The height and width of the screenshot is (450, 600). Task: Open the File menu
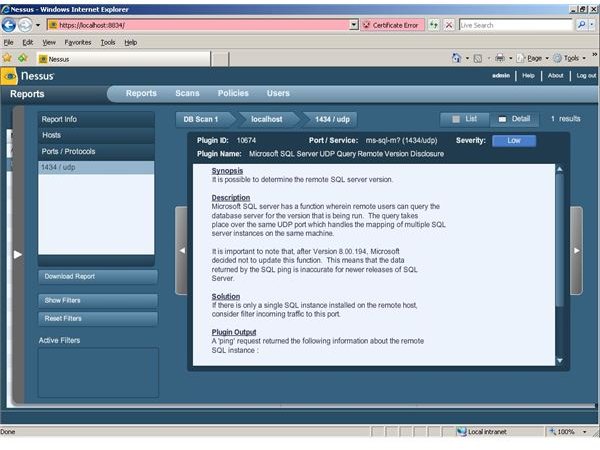coord(8,42)
